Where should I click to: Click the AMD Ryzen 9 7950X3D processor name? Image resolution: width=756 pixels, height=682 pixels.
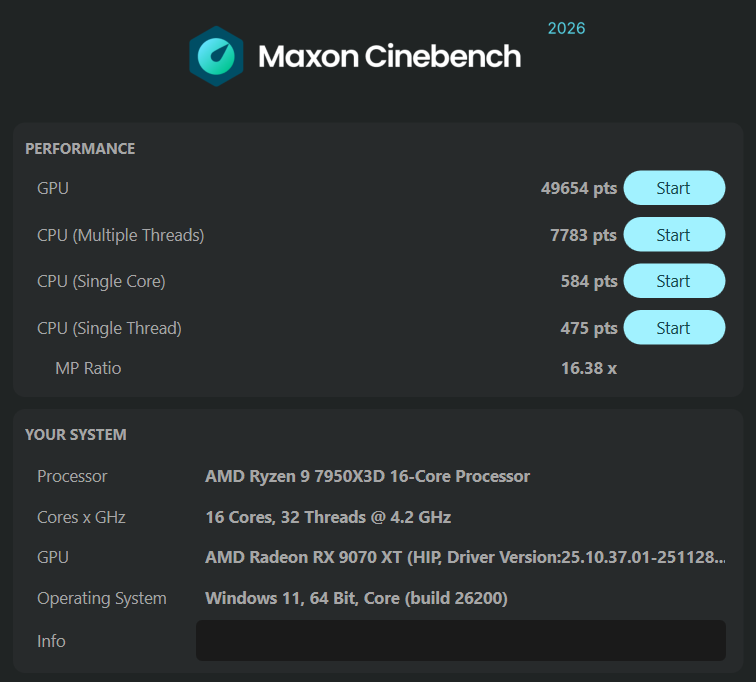(x=367, y=476)
